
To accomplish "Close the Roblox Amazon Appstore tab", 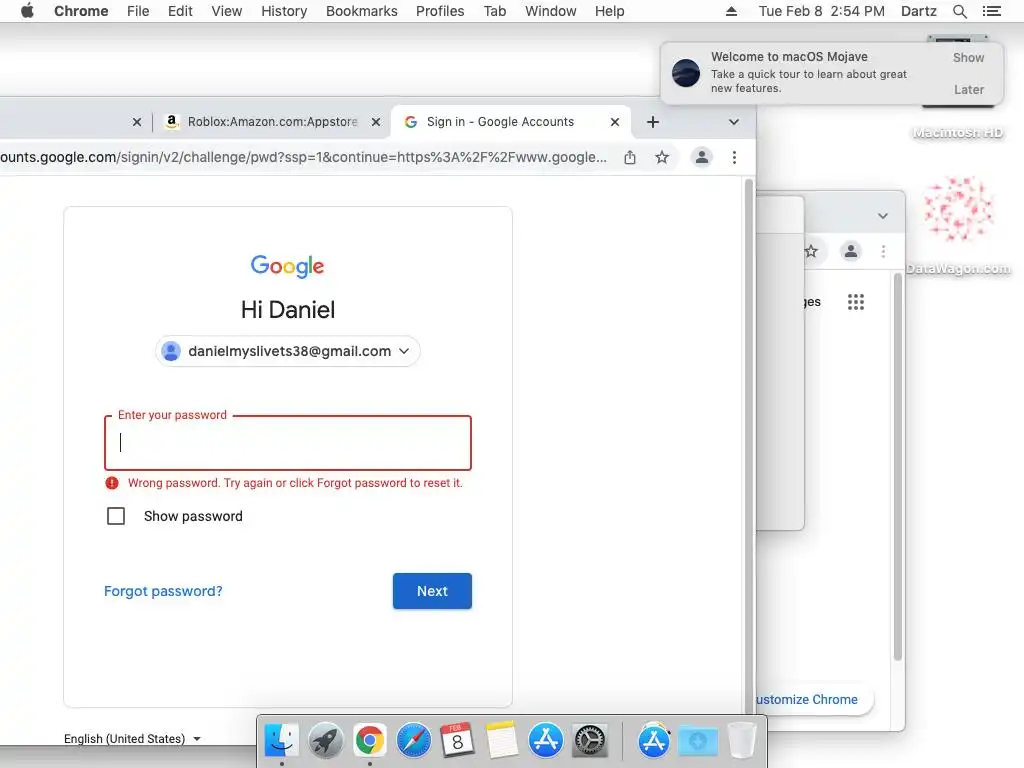I will click(376, 122).
